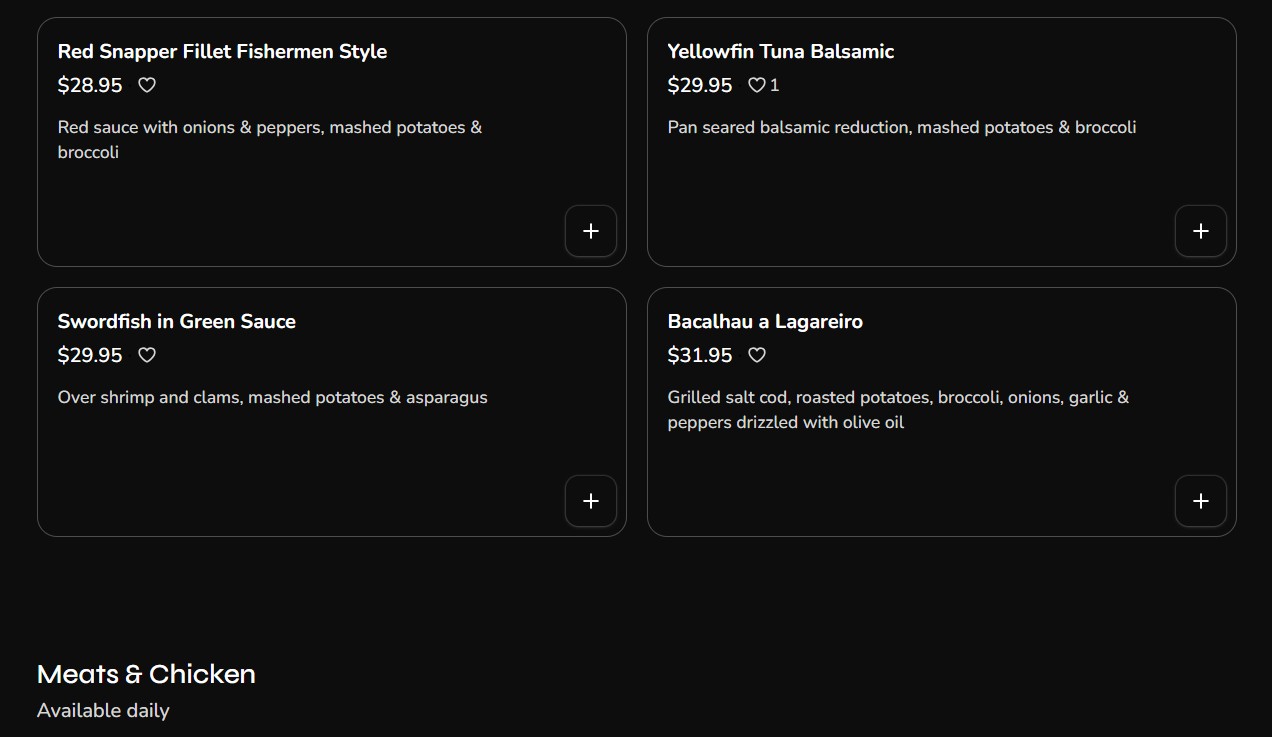
Task: Like the Red Snapper Fillet heart icon
Action: point(147,85)
